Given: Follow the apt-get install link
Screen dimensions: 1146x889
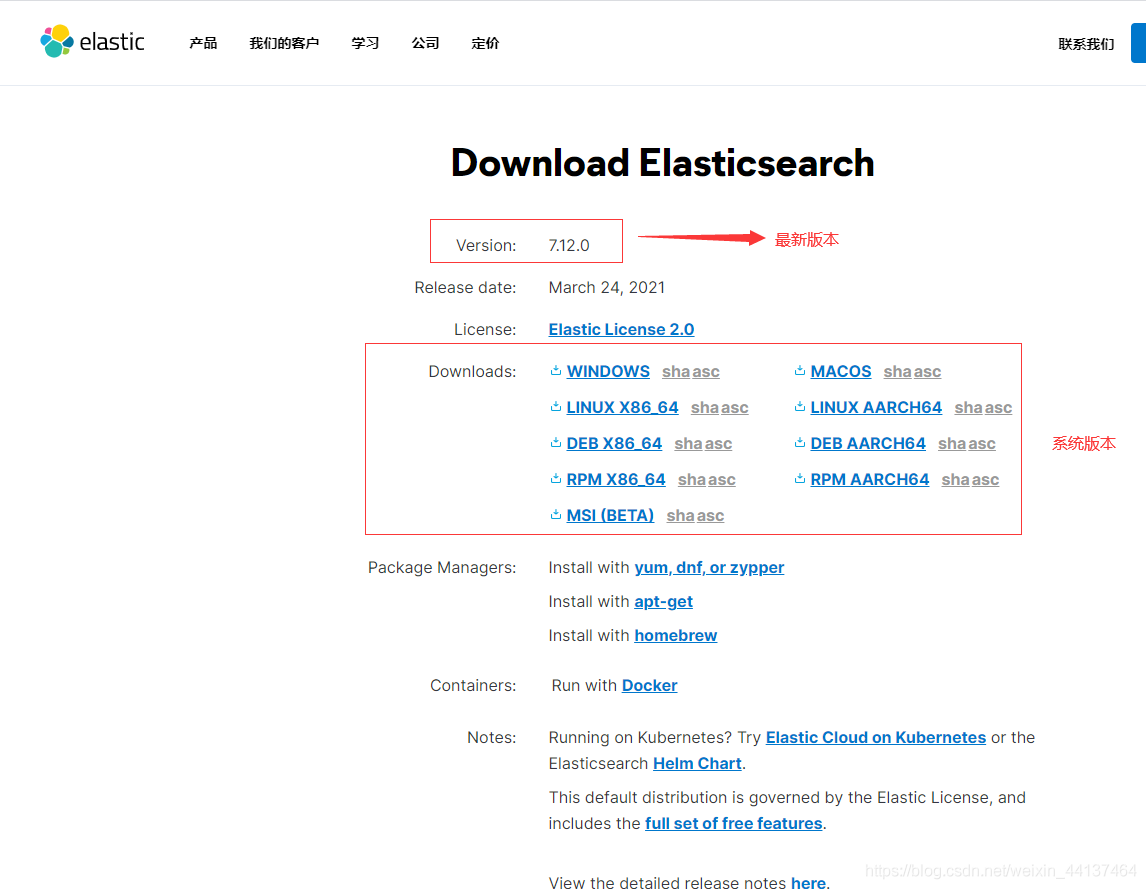Looking at the screenshot, I should click(664, 602).
